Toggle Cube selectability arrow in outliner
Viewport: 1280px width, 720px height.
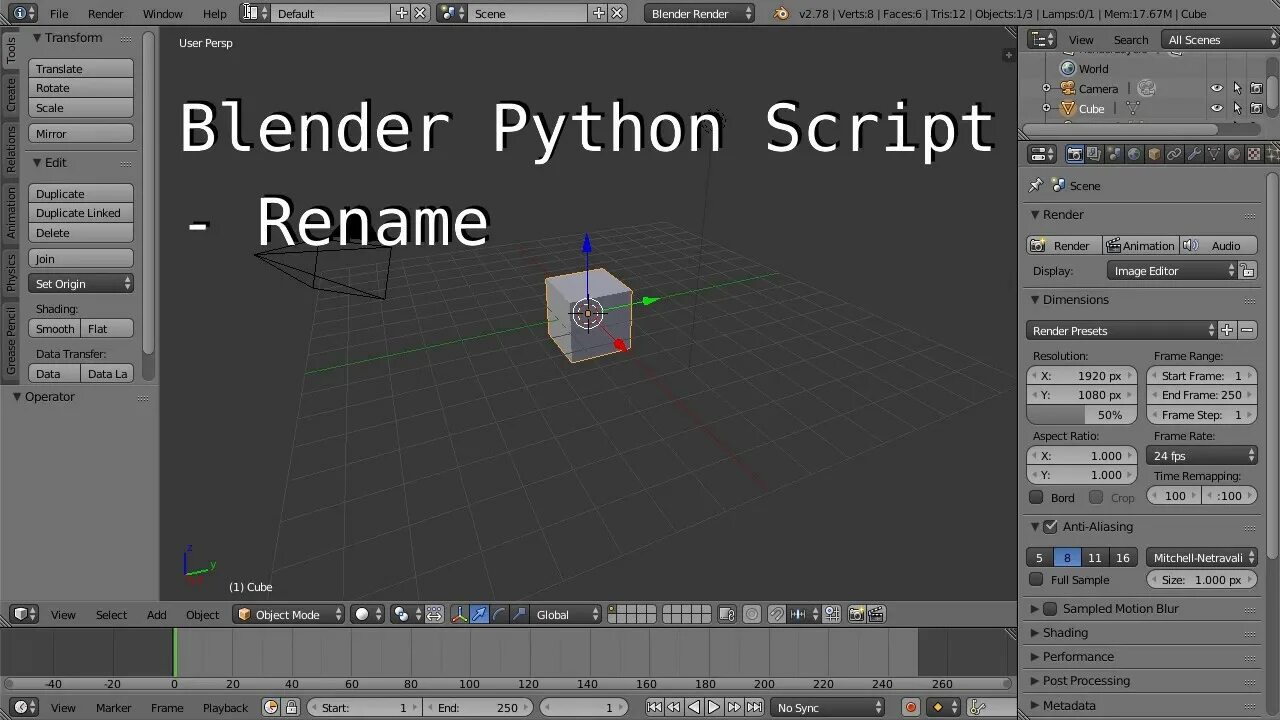(1237, 108)
